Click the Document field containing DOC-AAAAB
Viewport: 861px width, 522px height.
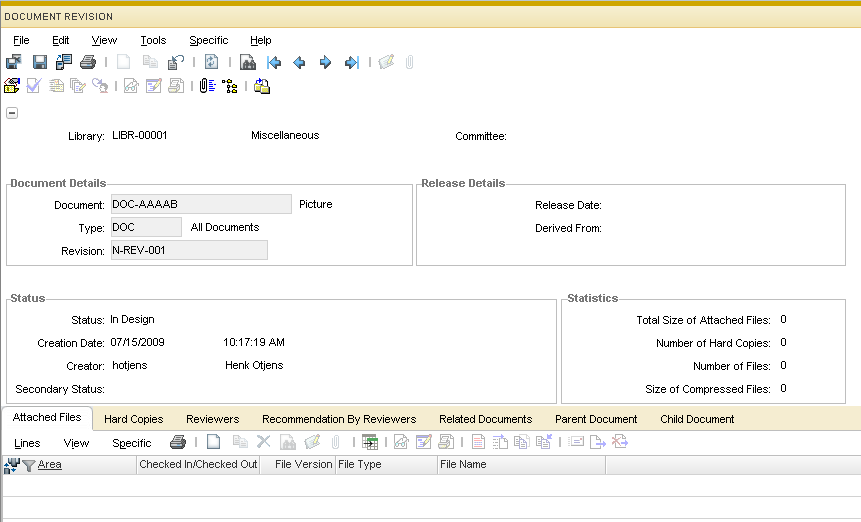click(x=200, y=204)
